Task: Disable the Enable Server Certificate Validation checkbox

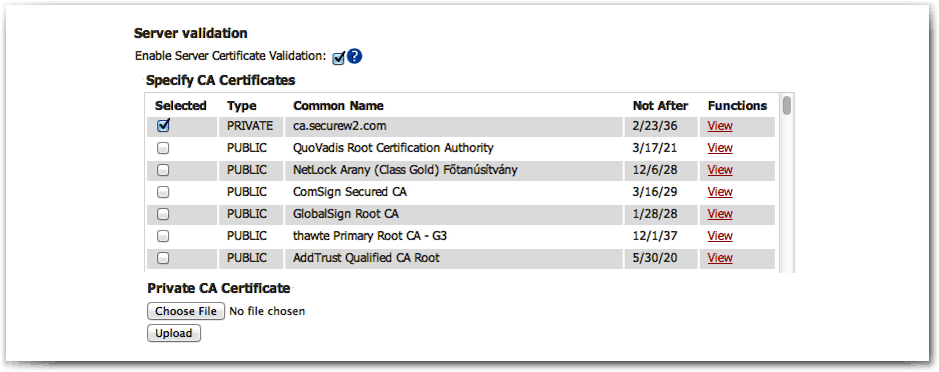Action: click(x=338, y=58)
